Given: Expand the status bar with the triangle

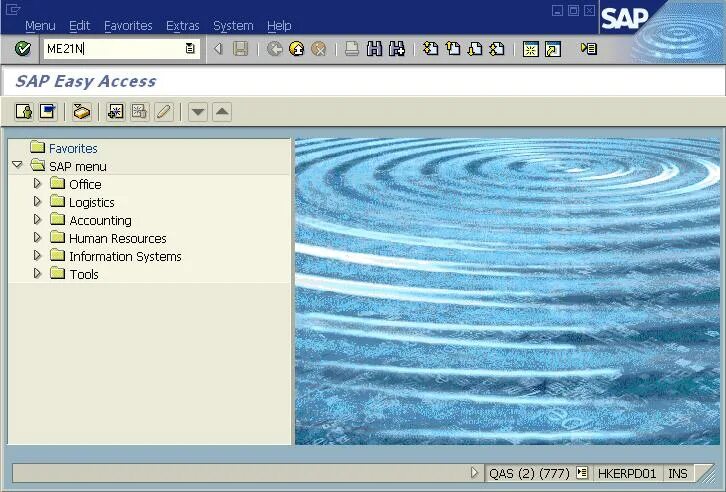Looking at the screenshot, I should [x=474, y=473].
